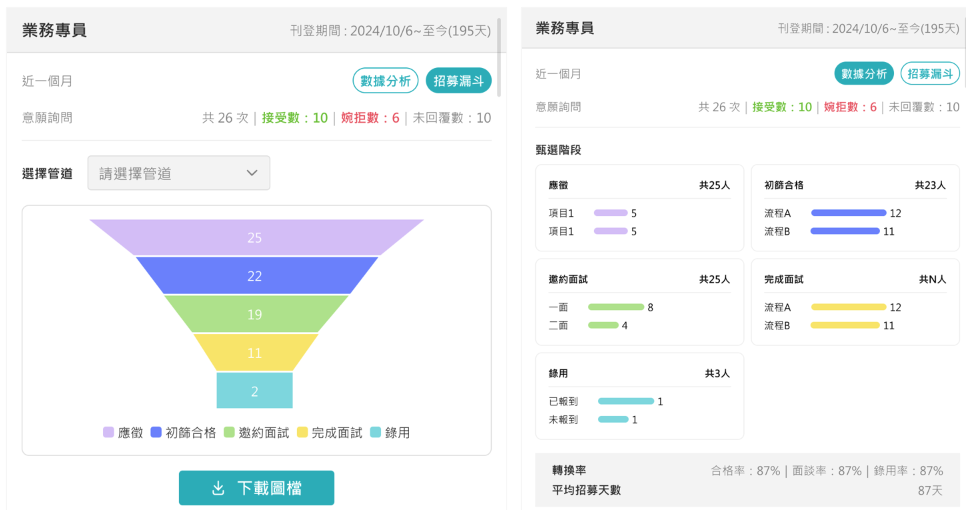Click the teal funnel segment showing 2
The width and height of the screenshot is (966, 510).
[x=254, y=391]
